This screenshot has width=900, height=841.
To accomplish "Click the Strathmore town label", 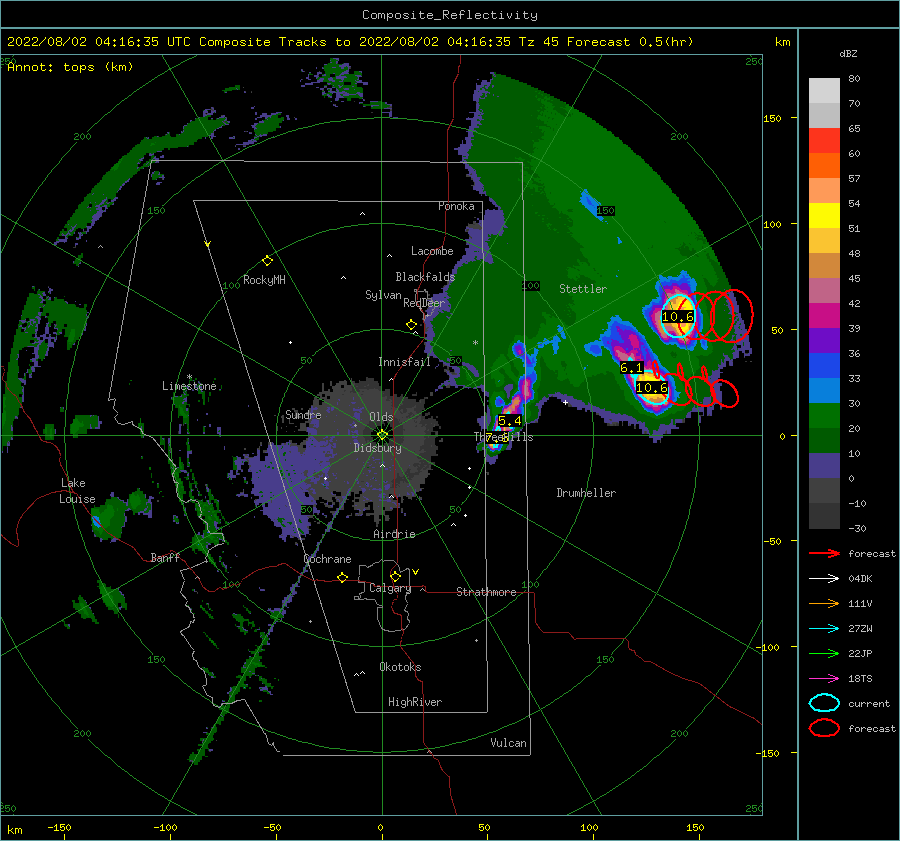I will point(486,592).
